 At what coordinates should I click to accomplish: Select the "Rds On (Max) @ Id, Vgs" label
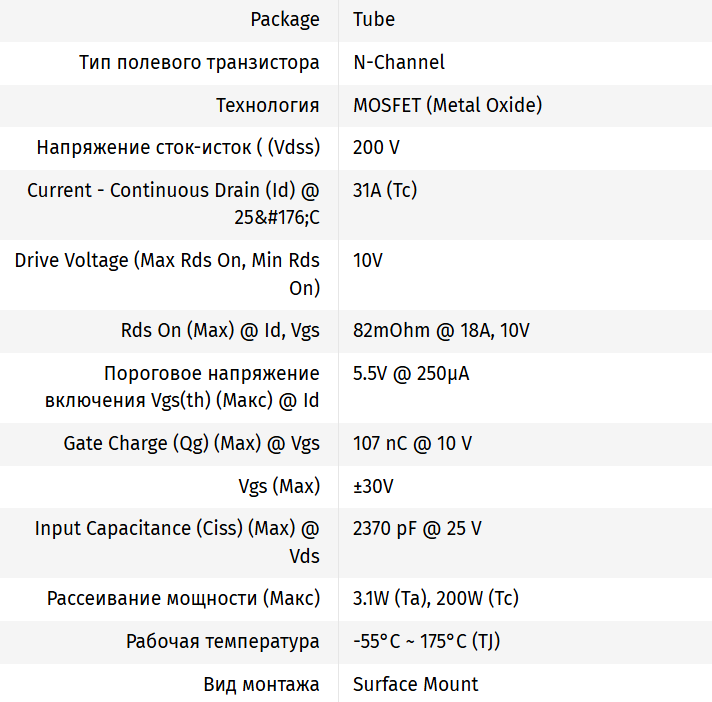[x=219, y=331]
